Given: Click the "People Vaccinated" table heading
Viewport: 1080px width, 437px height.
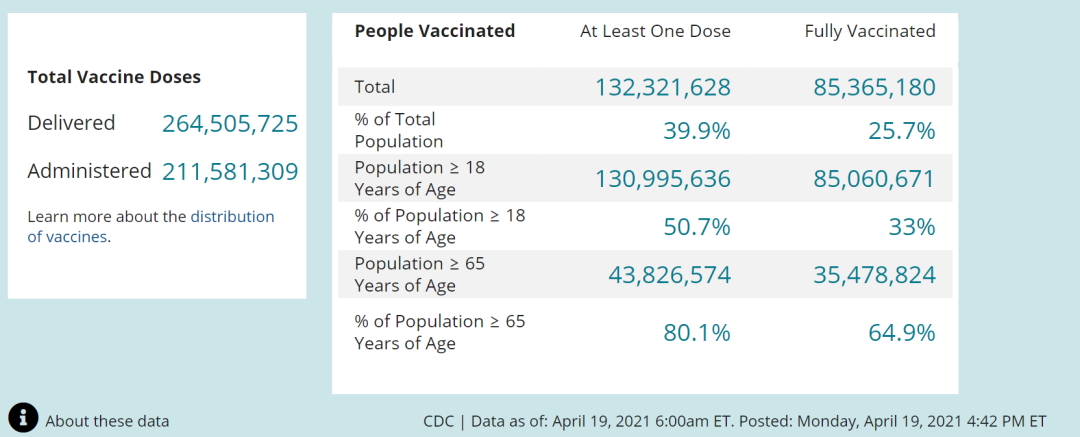Looking at the screenshot, I should (435, 31).
